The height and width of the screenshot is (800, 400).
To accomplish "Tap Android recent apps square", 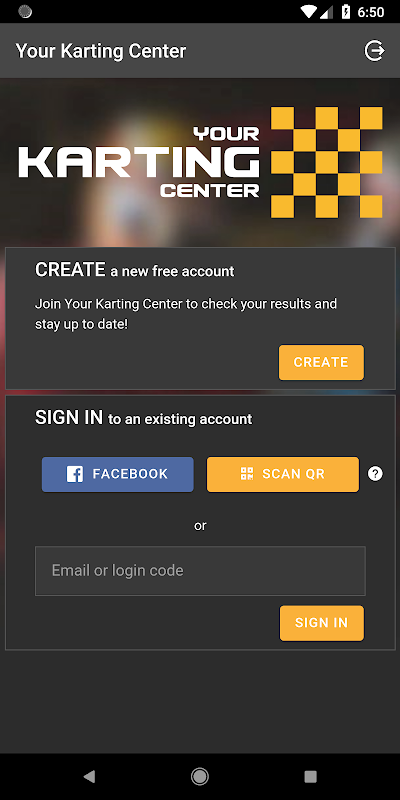I will point(310,777).
